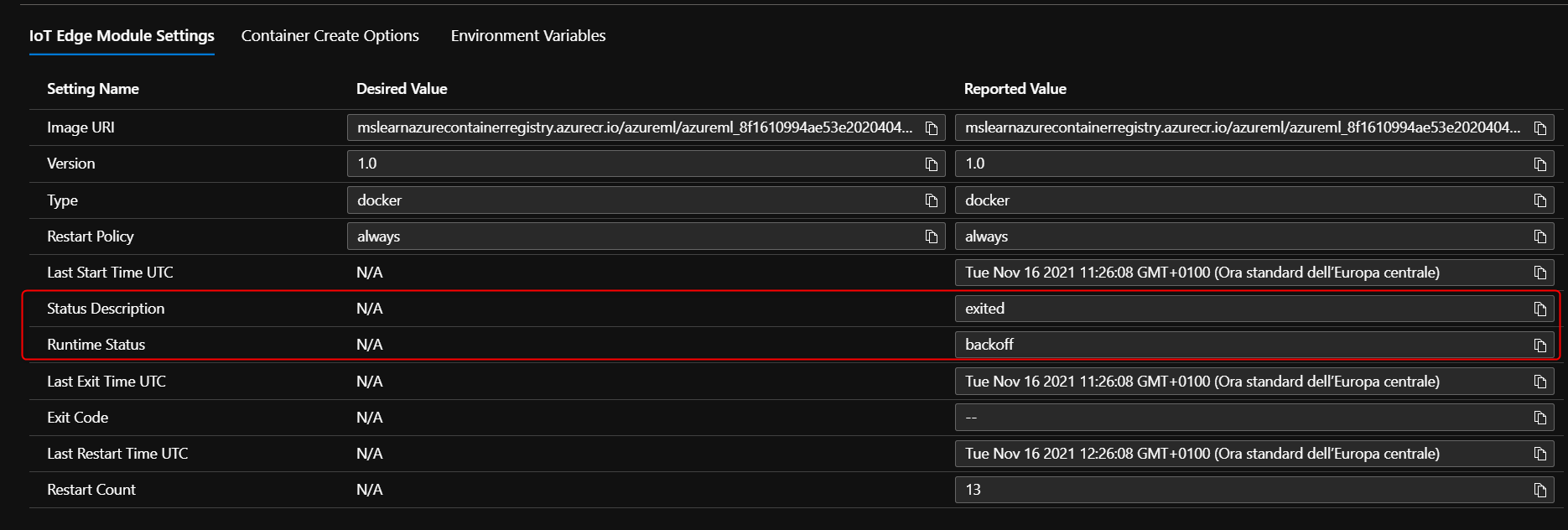The width and height of the screenshot is (1568, 530).
Task: Click the 'Reported Value' column header
Action: [x=1015, y=89]
